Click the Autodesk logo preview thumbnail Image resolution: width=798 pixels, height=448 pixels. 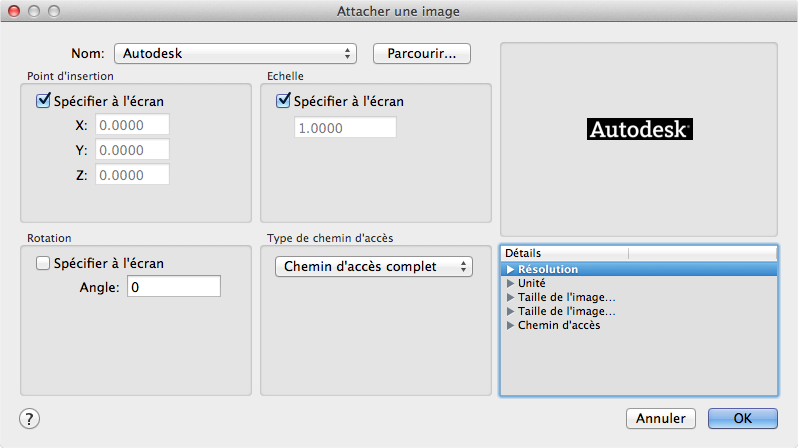tap(639, 129)
